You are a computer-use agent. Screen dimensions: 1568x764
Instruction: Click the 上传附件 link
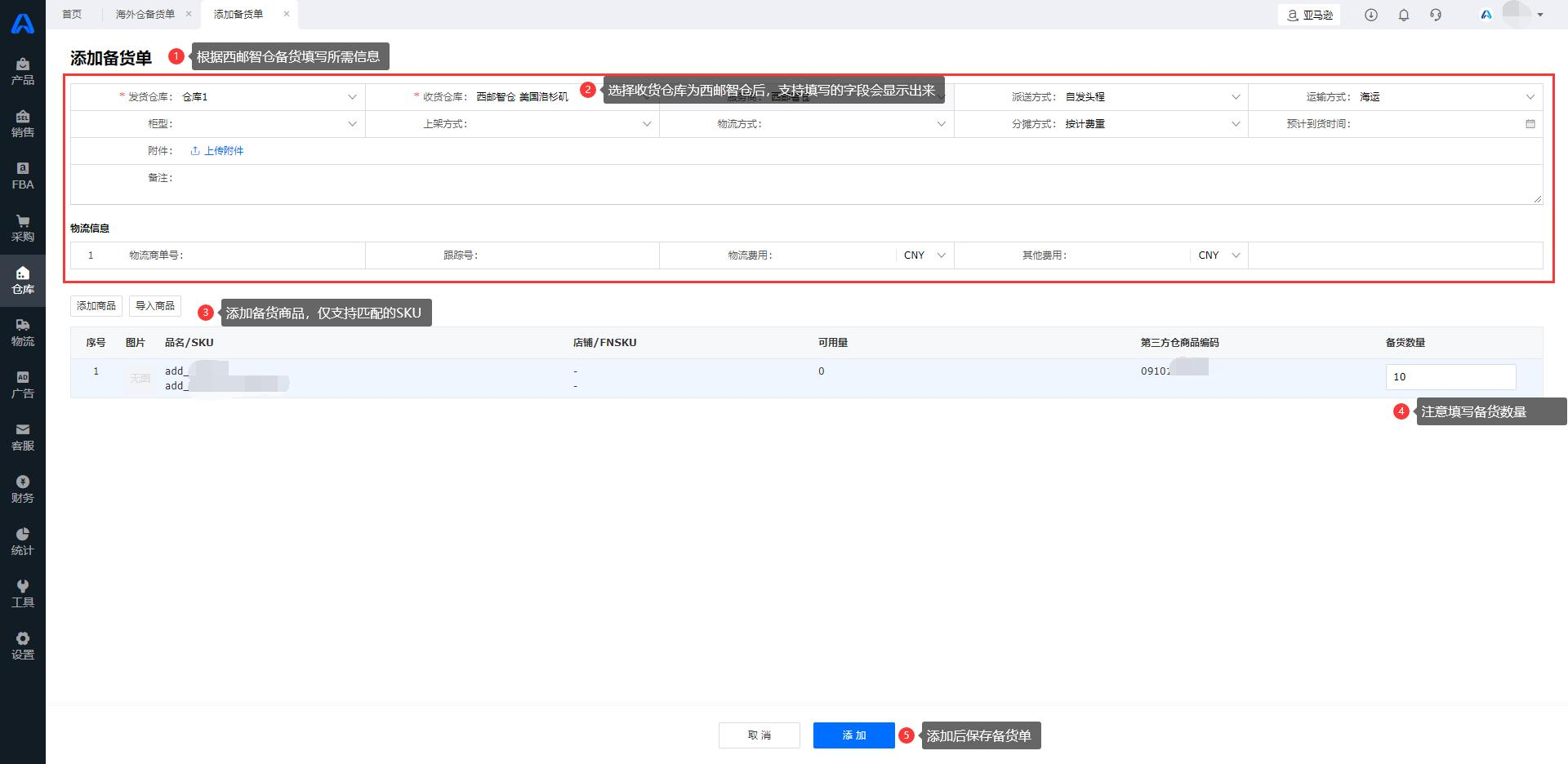tap(217, 151)
